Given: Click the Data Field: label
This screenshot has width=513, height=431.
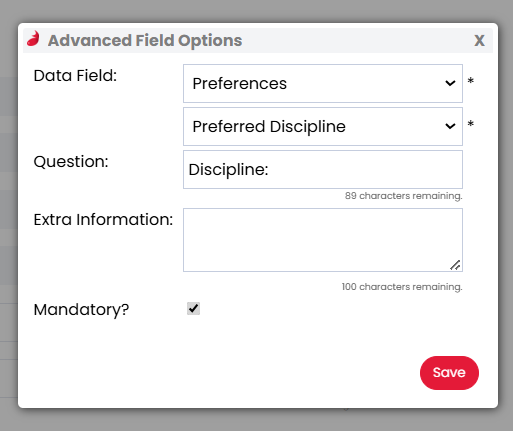Looking at the screenshot, I should pos(75,76).
